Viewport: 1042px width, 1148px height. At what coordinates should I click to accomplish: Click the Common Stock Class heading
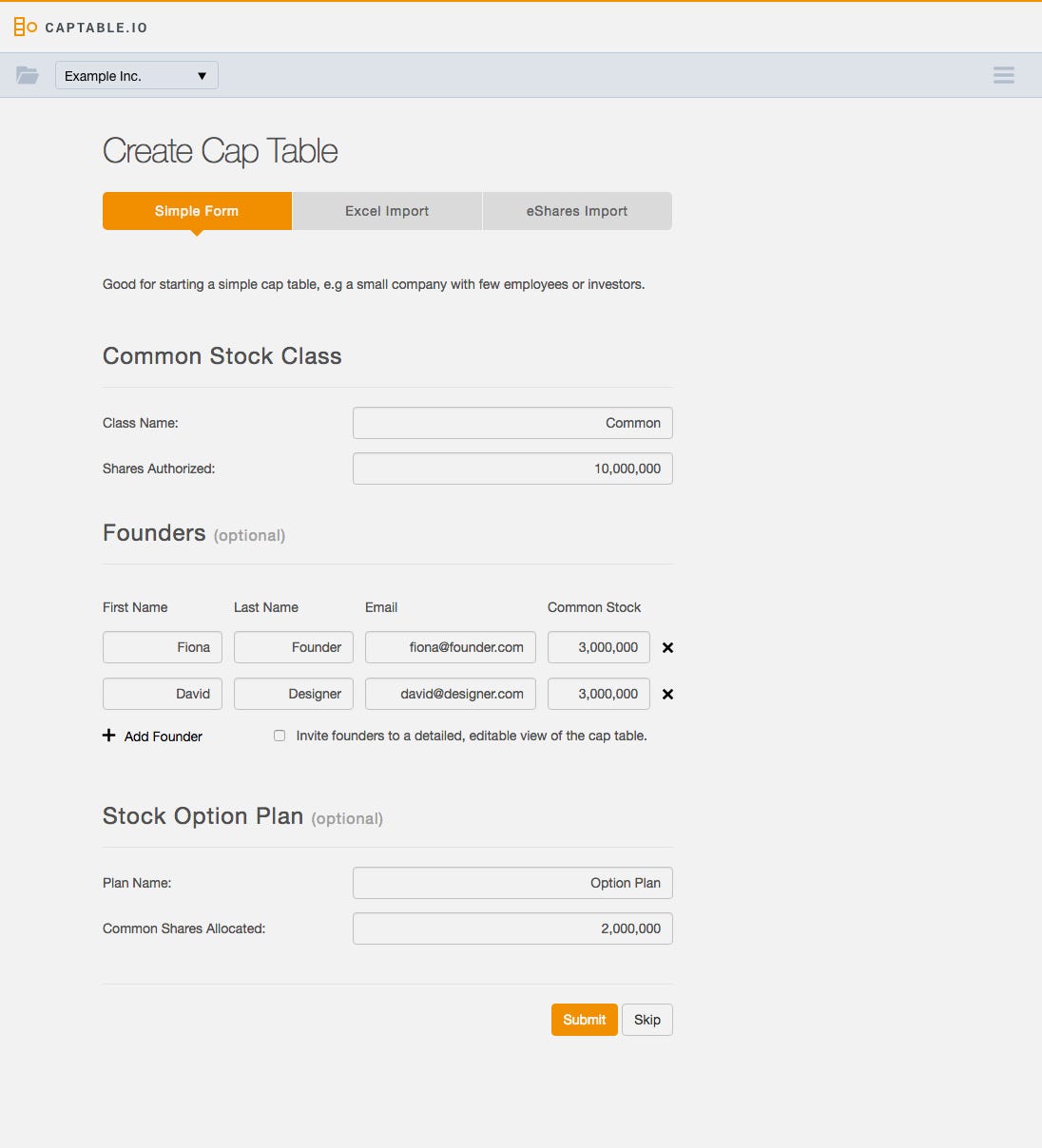[222, 356]
